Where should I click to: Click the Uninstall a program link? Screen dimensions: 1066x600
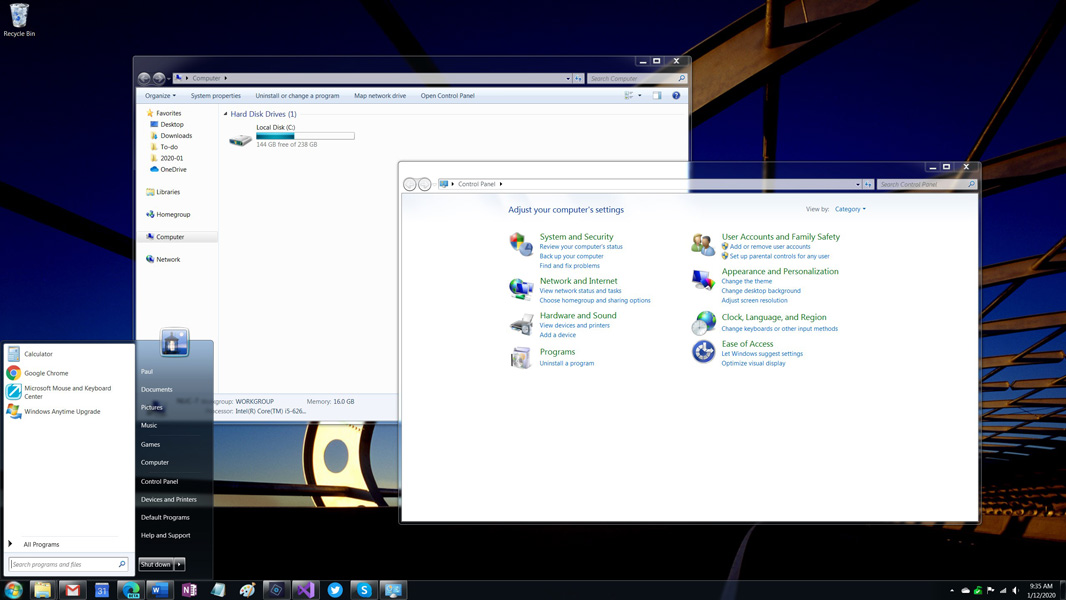click(x=566, y=363)
